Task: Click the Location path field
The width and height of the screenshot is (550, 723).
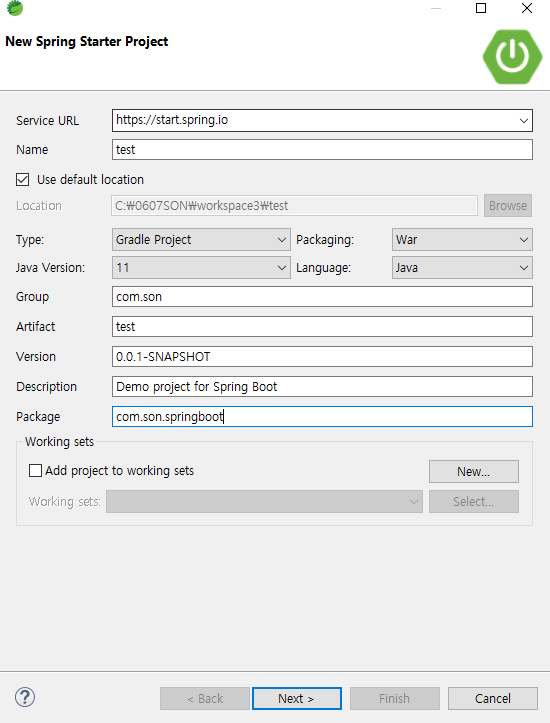Action: click(x=294, y=206)
